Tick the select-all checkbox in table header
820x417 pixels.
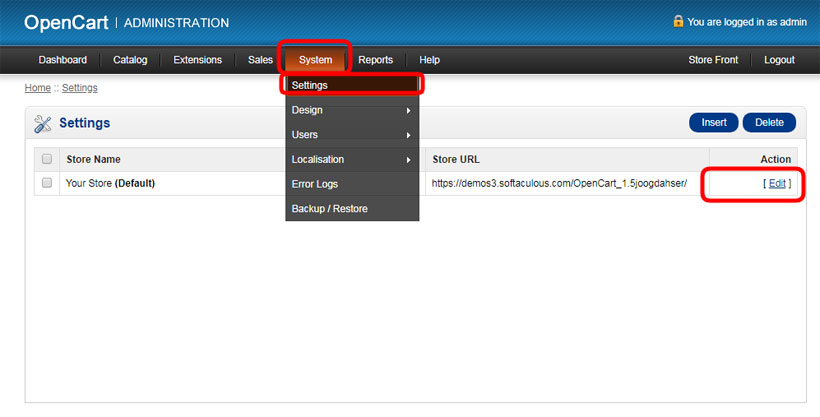pyautogui.click(x=47, y=159)
